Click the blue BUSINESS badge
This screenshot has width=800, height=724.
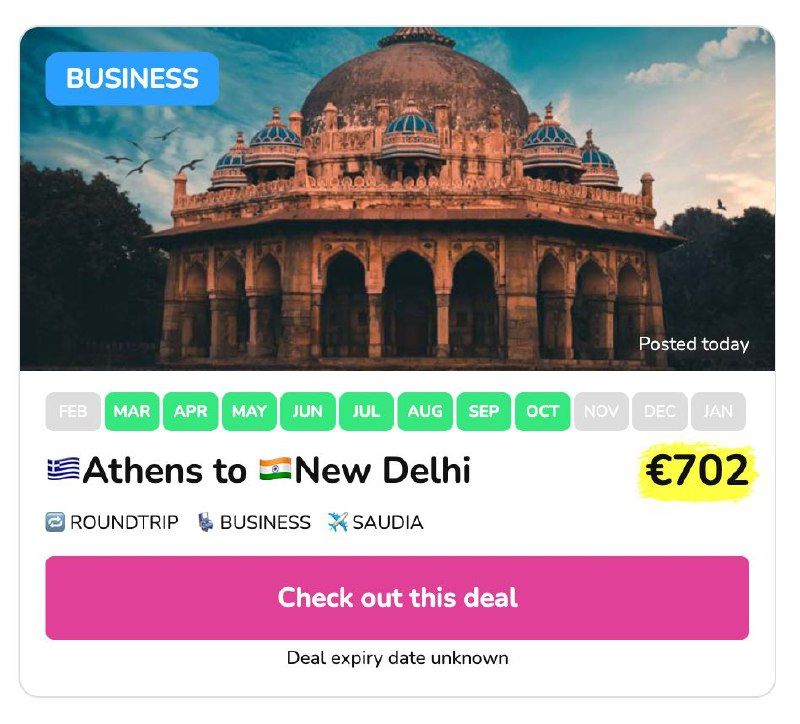click(132, 79)
